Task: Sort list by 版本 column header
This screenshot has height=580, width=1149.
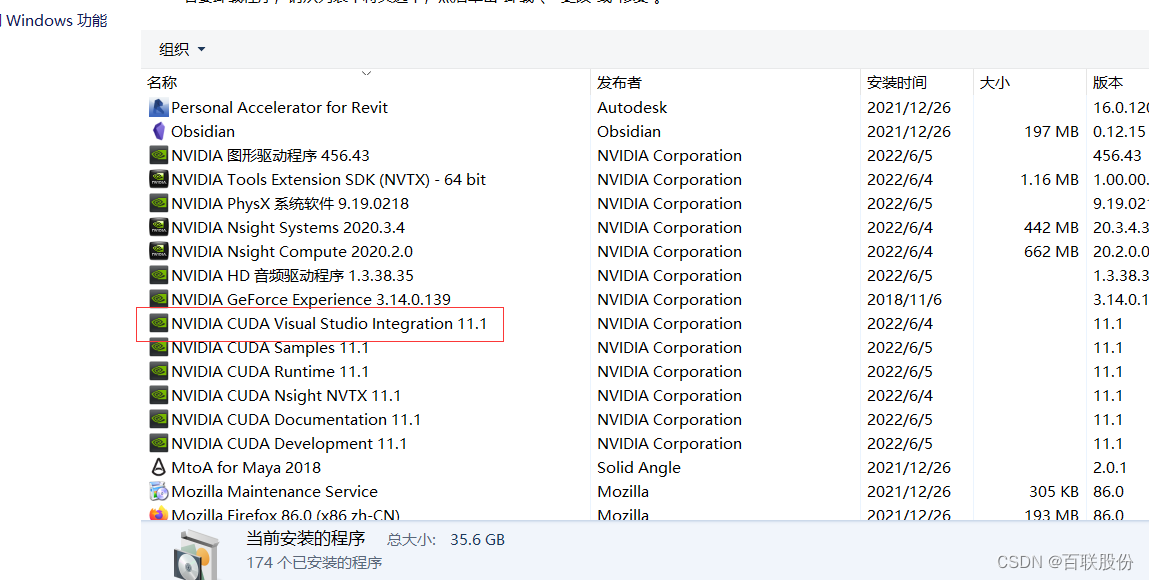Action: point(1107,83)
